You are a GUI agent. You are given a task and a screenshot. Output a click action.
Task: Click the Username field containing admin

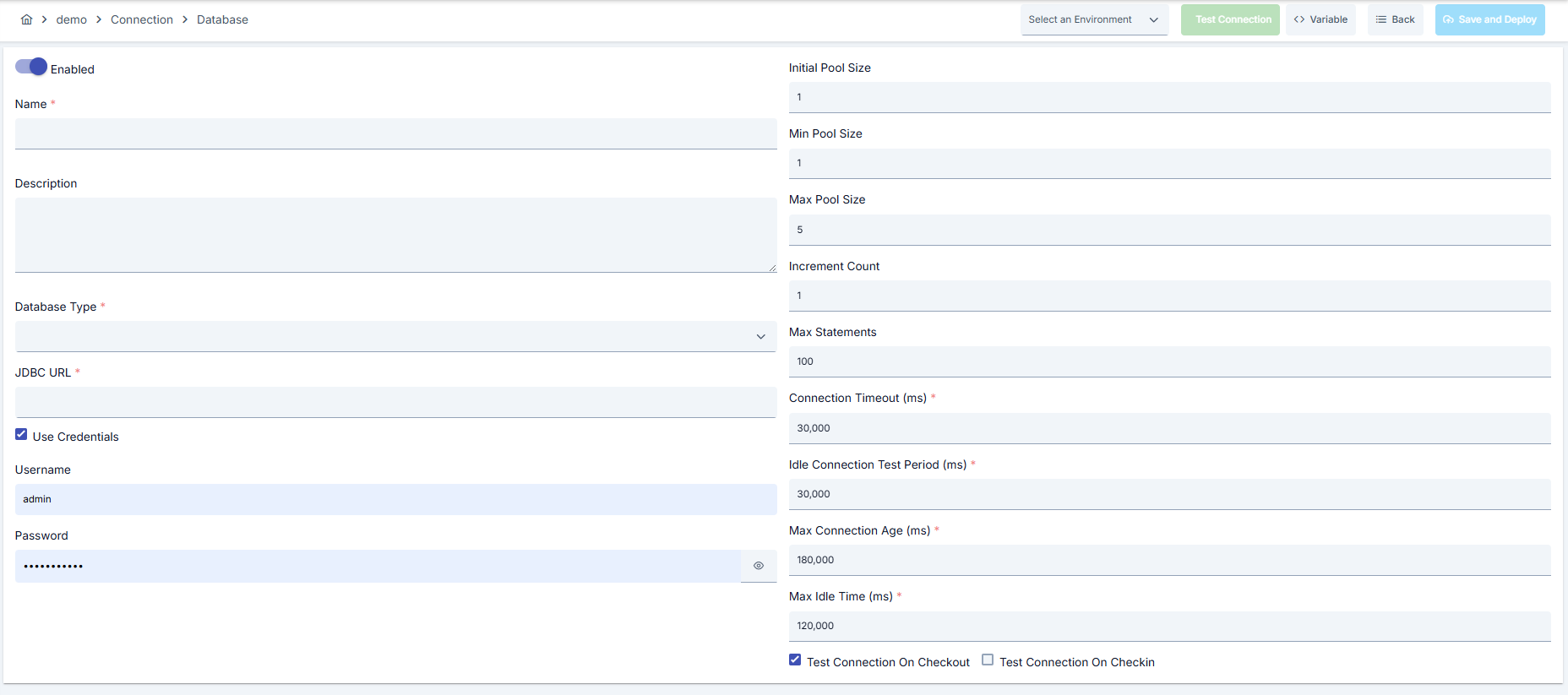(395, 499)
